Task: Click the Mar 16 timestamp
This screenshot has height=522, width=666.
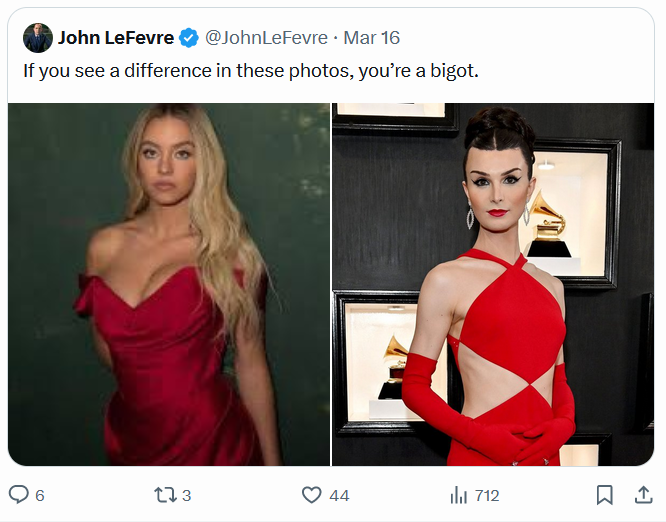Action: (x=371, y=38)
